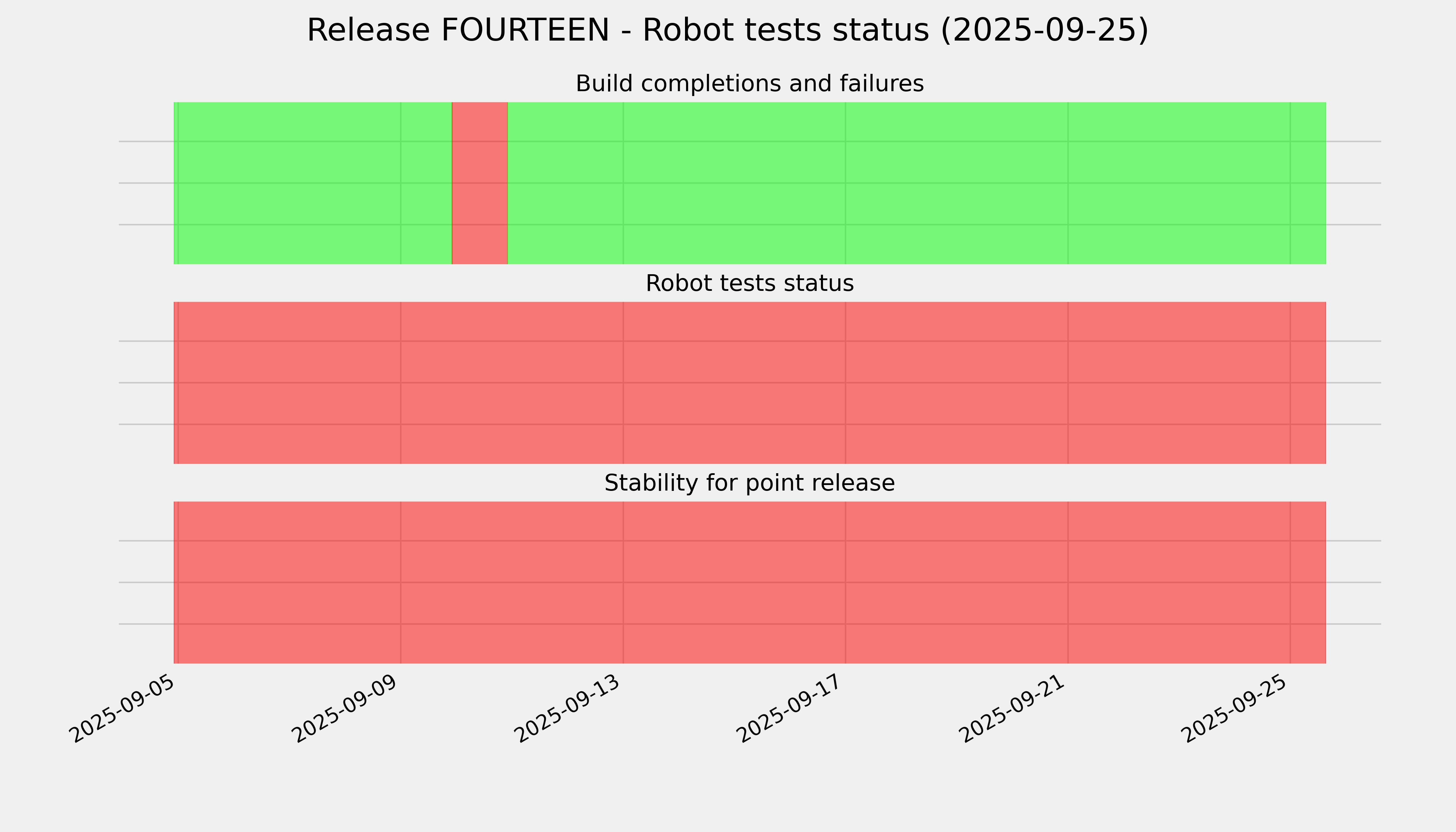Click the "Robot tests status" subplot title
This screenshot has height=832, width=1456.
[x=749, y=284]
